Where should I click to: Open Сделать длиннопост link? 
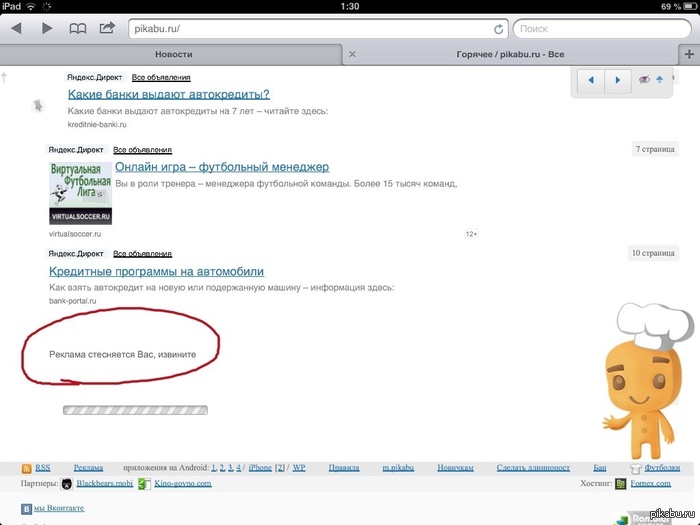533,468
